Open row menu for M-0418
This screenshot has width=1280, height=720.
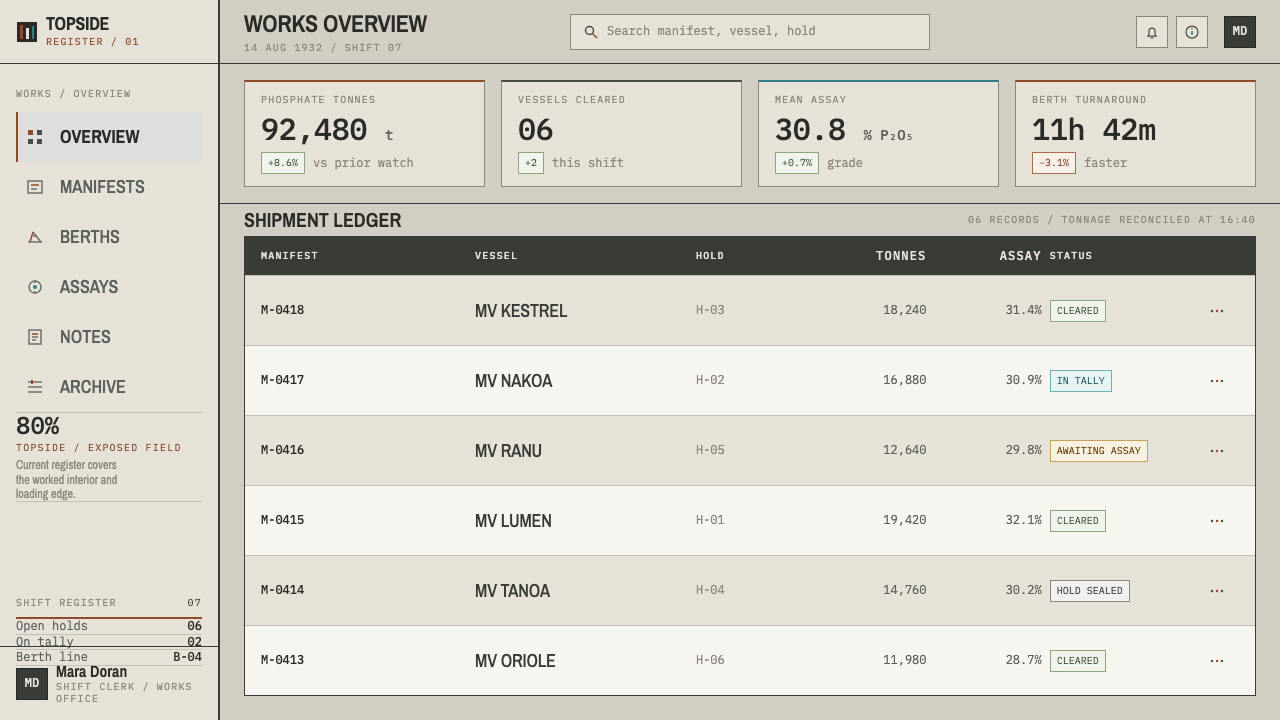1217,311
